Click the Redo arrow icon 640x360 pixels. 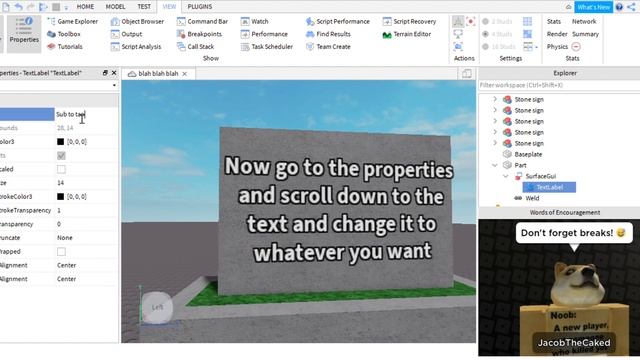[31, 7]
